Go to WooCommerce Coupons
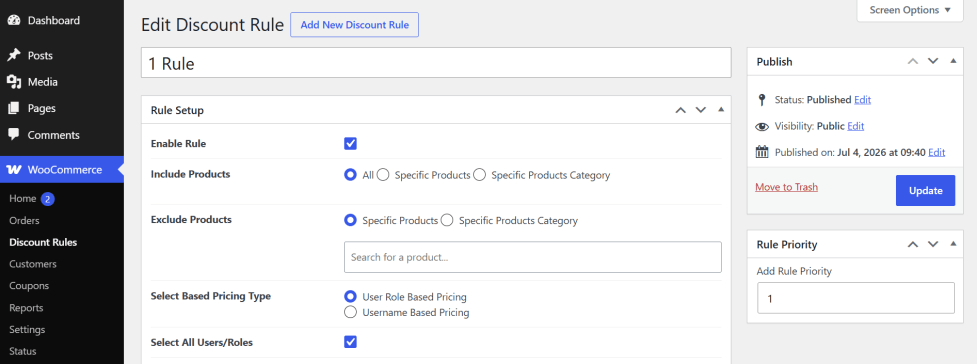Viewport: 977px width, 364px height. click(29, 286)
